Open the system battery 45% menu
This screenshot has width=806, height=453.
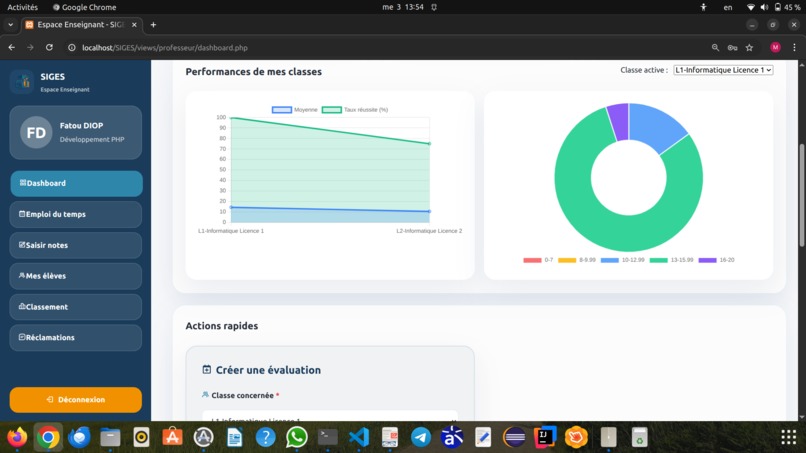(x=787, y=7)
